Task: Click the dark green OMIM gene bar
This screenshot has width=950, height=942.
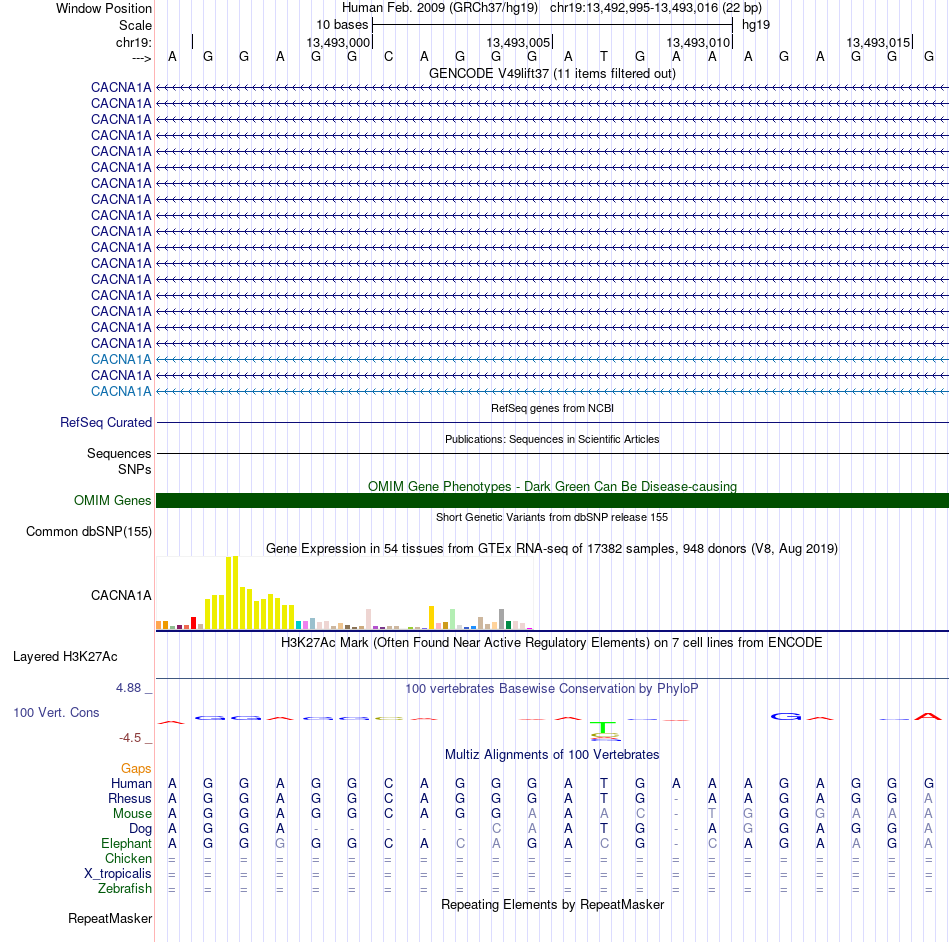Action: [x=552, y=500]
